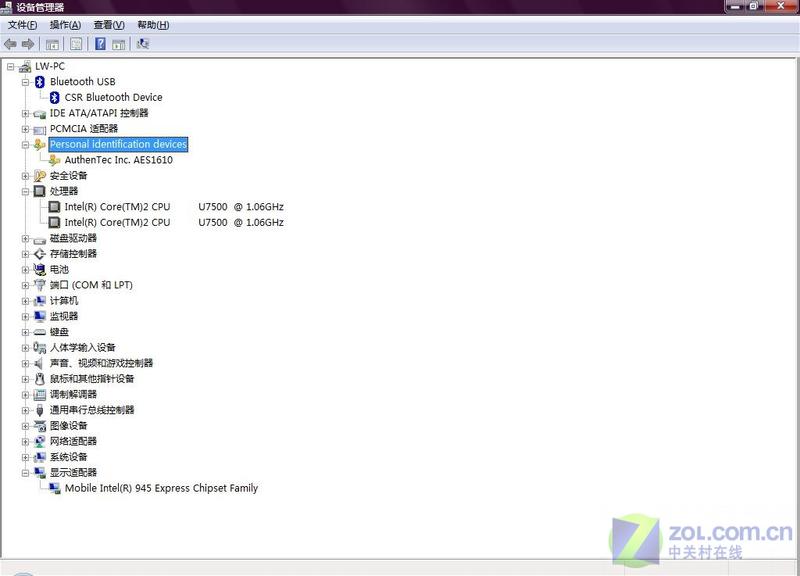Click the 通用串行总线控制器 USB icon
800x576 pixels.
40,410
